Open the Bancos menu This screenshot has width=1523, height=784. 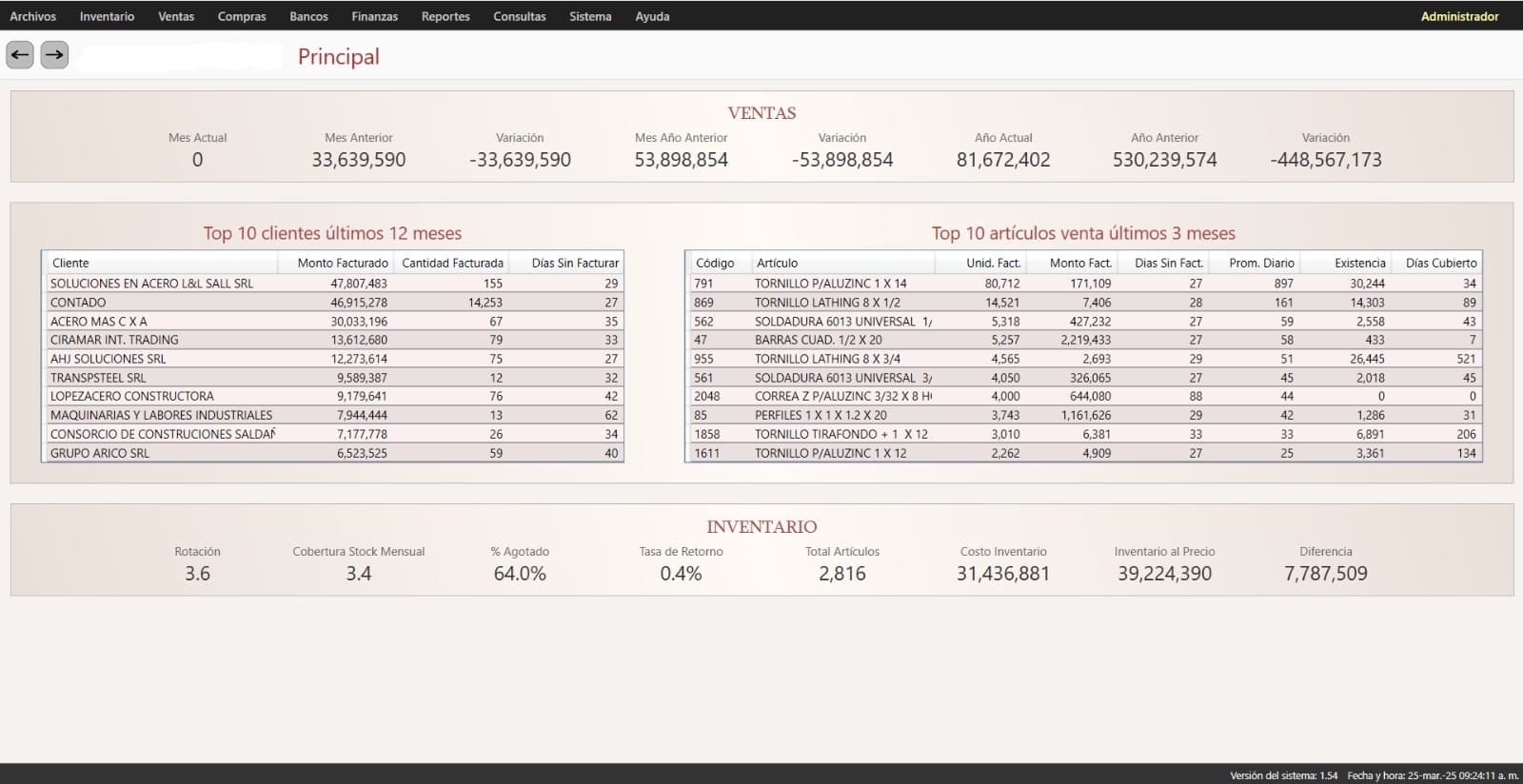click(308, 16)
